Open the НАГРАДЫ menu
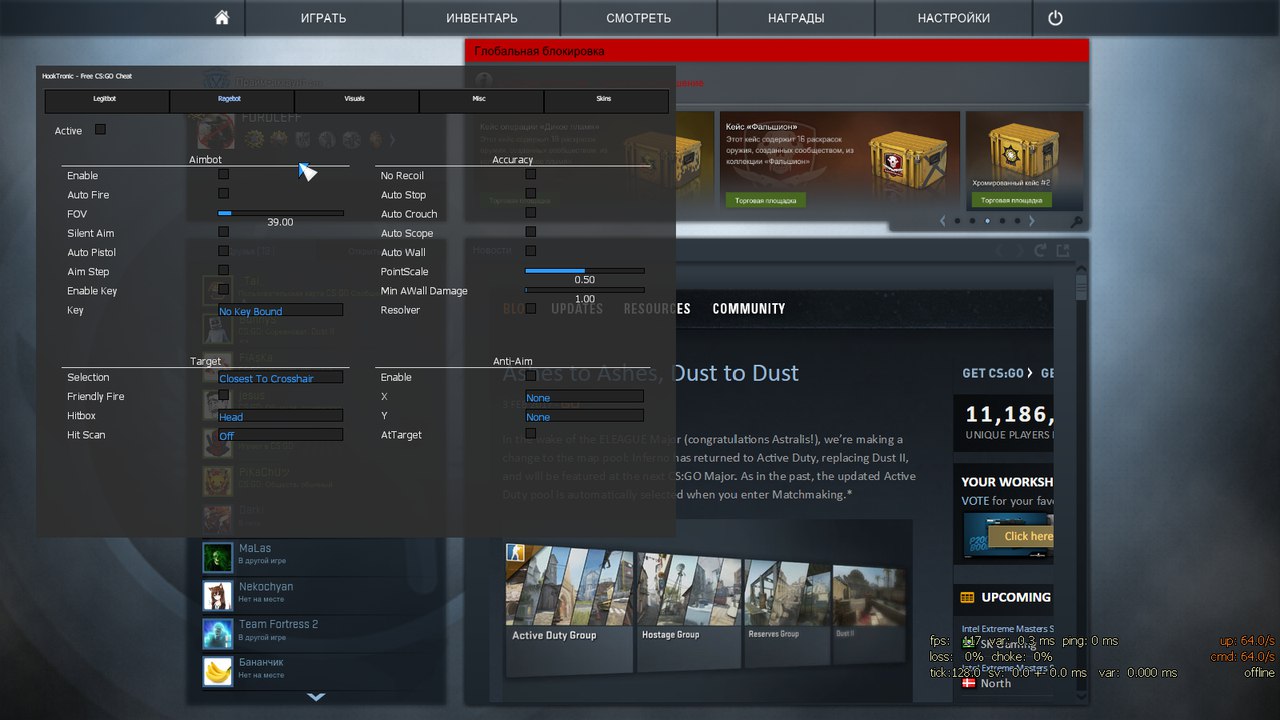 (x=796, y=18)
